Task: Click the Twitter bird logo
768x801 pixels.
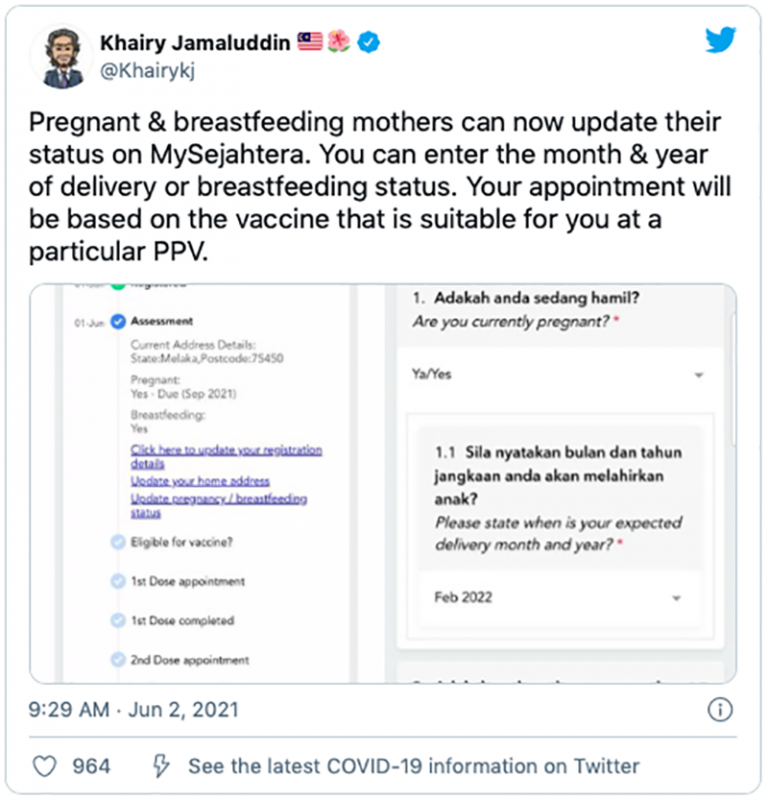Action: (720, 41)
